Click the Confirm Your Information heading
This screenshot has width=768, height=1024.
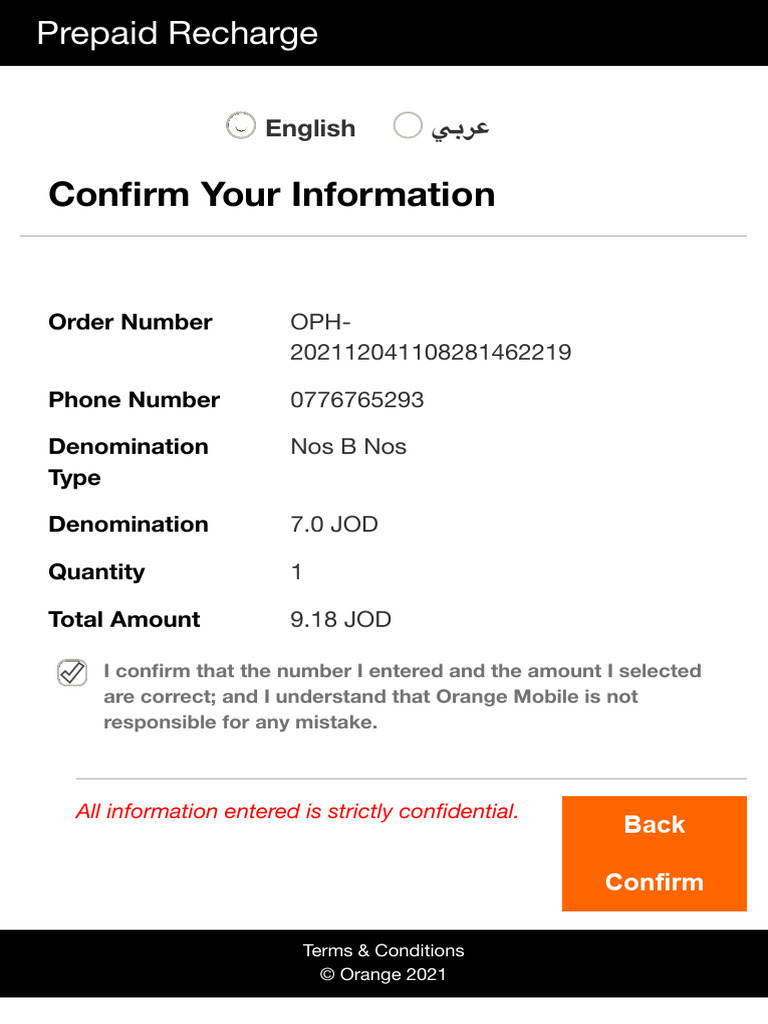click(272, 194)
